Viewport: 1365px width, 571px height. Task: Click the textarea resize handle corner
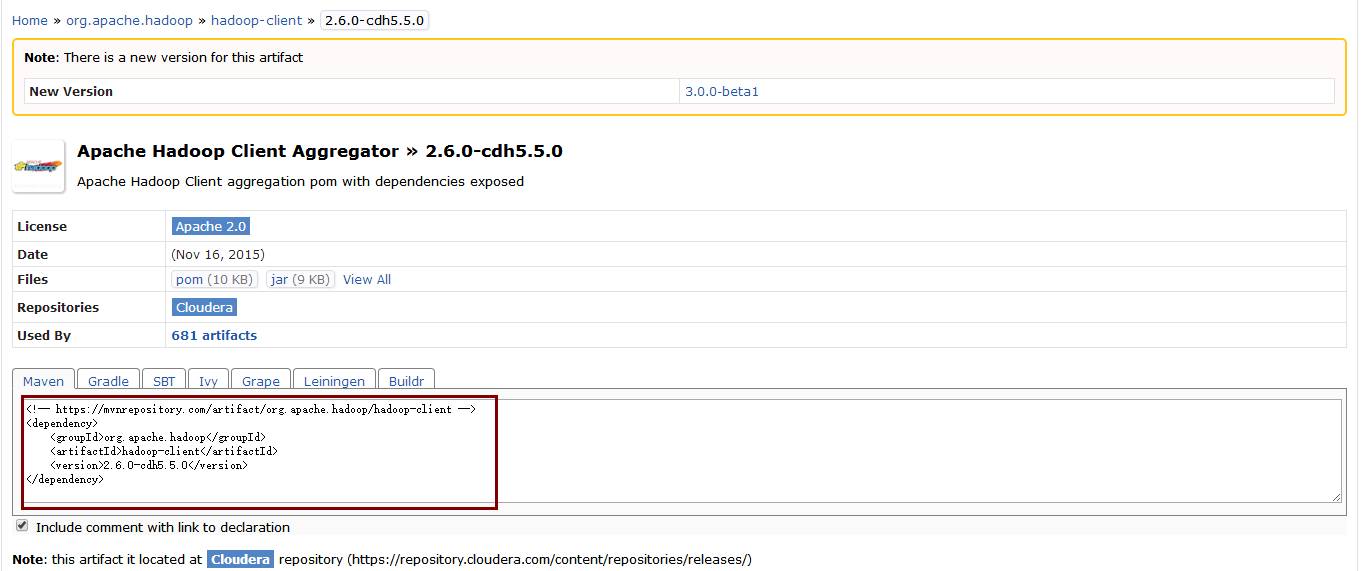(1336, 497)
